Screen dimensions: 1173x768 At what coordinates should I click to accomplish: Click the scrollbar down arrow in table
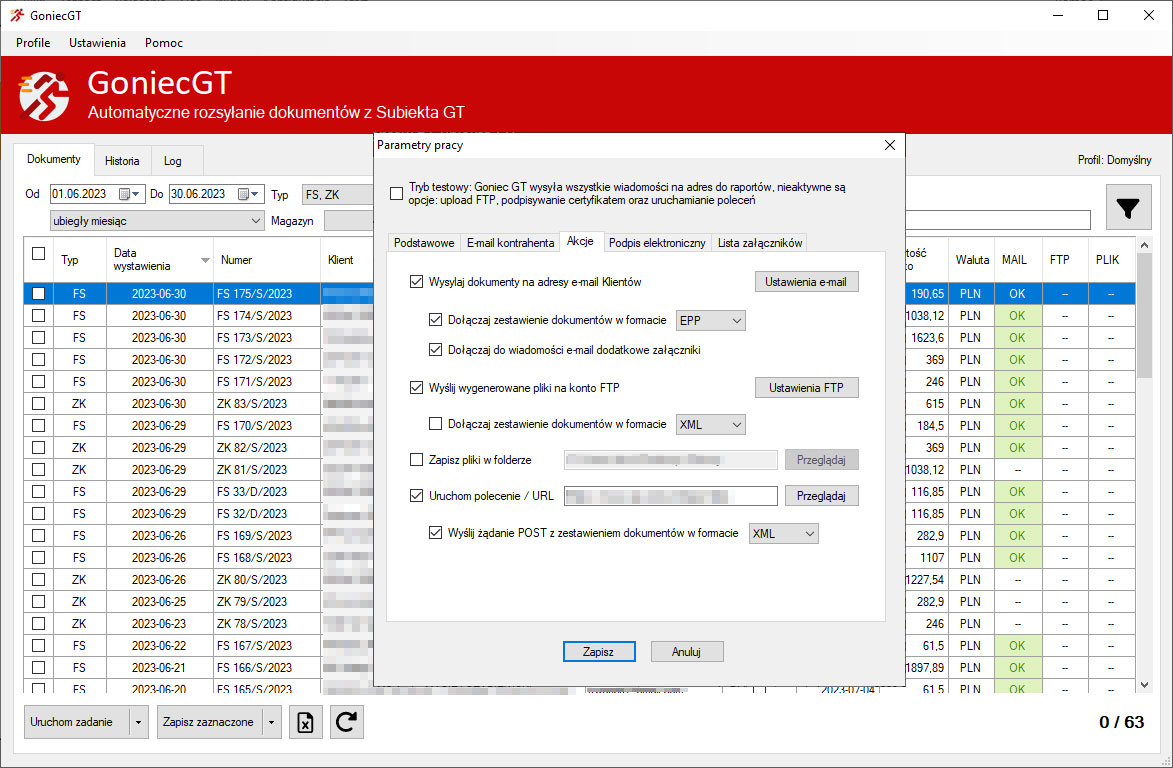coord(1144,684)
